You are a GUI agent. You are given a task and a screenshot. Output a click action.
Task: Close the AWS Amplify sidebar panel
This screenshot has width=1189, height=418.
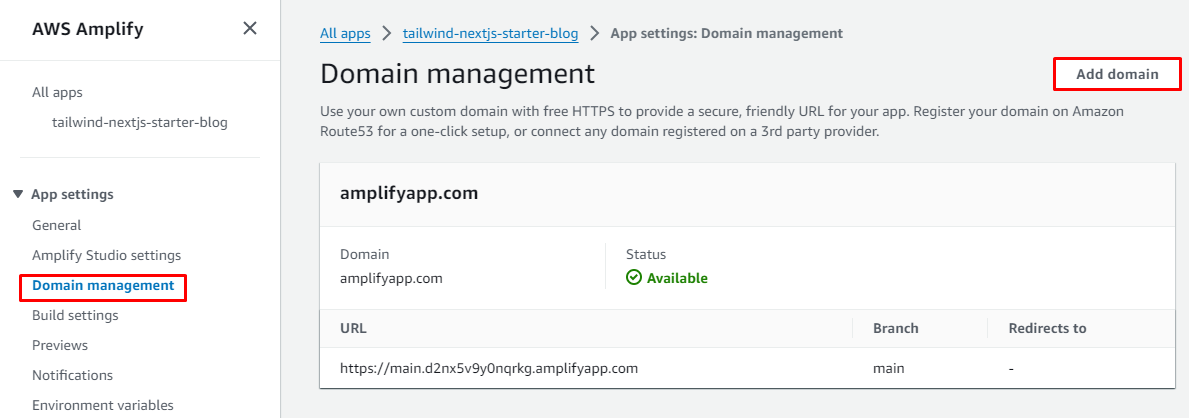[250, 29]
